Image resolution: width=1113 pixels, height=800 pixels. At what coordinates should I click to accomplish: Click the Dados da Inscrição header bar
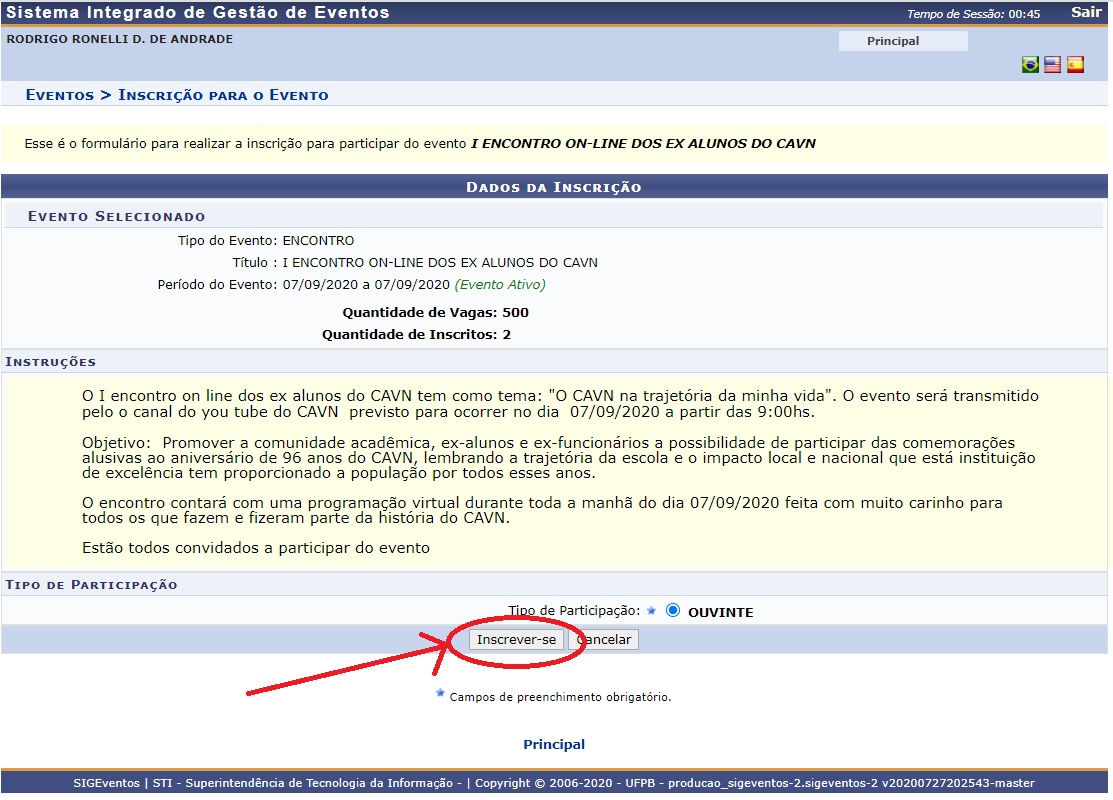(x=554, y=187)
